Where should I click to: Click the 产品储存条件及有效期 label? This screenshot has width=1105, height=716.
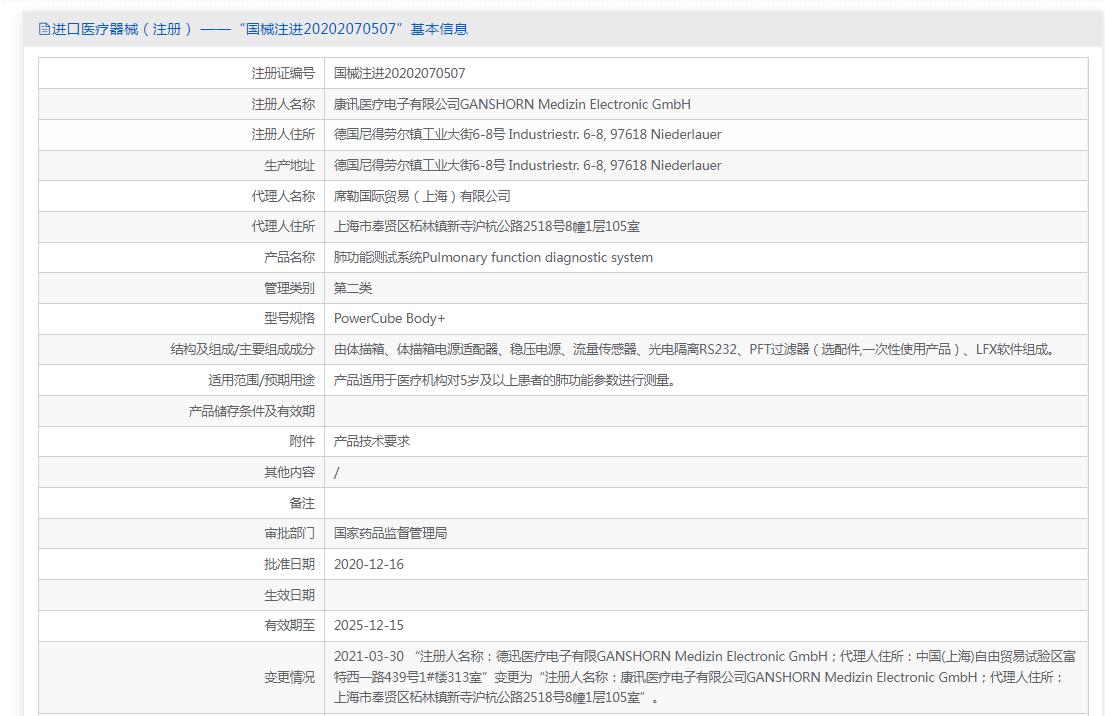252,411
